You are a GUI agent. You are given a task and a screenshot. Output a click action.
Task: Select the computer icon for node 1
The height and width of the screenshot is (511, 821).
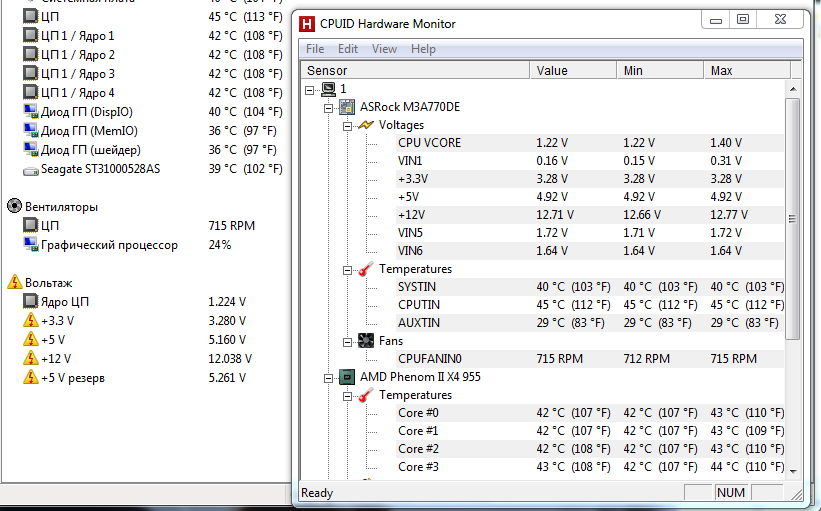tap(328, 89)
